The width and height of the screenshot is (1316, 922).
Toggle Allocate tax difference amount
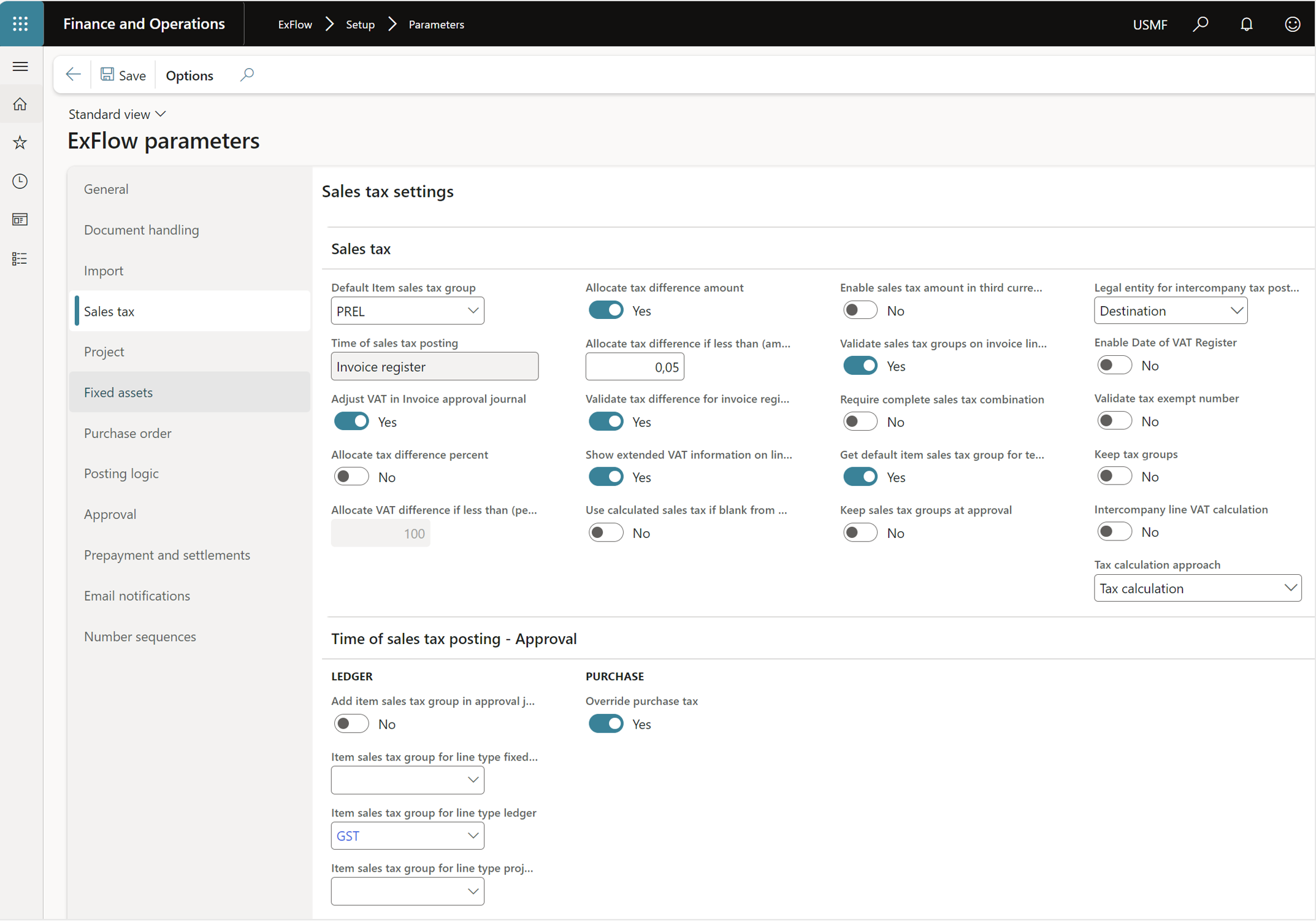(x=605, y=310)
